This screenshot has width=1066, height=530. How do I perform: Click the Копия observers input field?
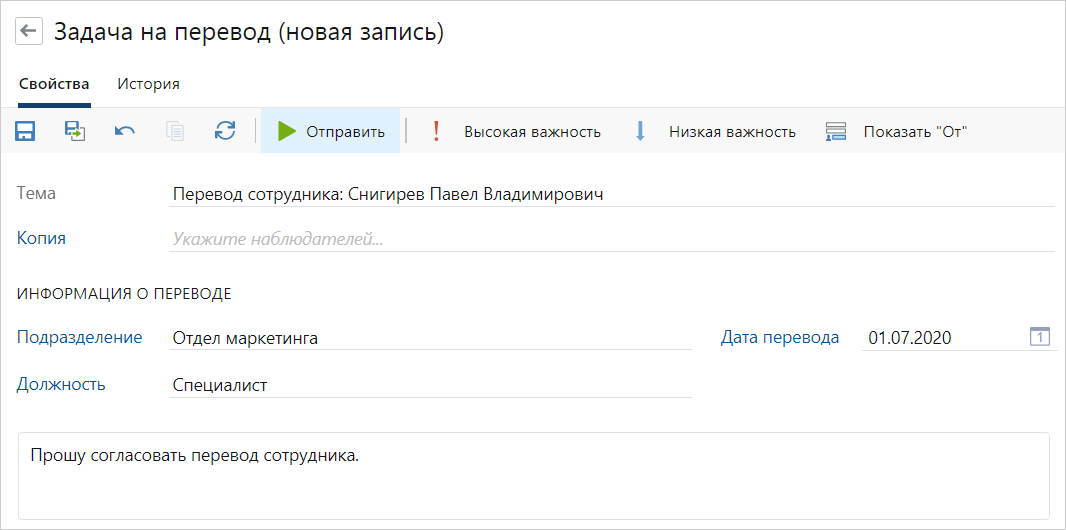612,239
